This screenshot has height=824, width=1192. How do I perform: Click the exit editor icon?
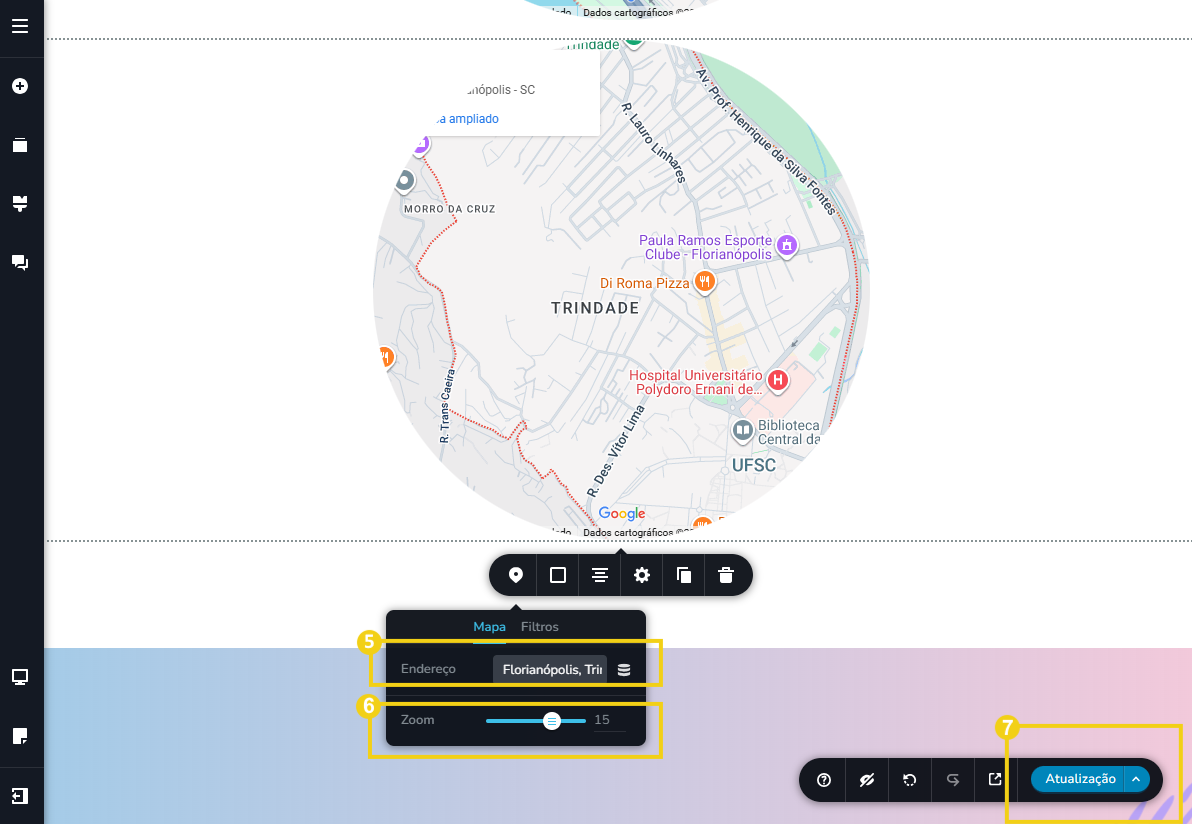pos(21,795)
